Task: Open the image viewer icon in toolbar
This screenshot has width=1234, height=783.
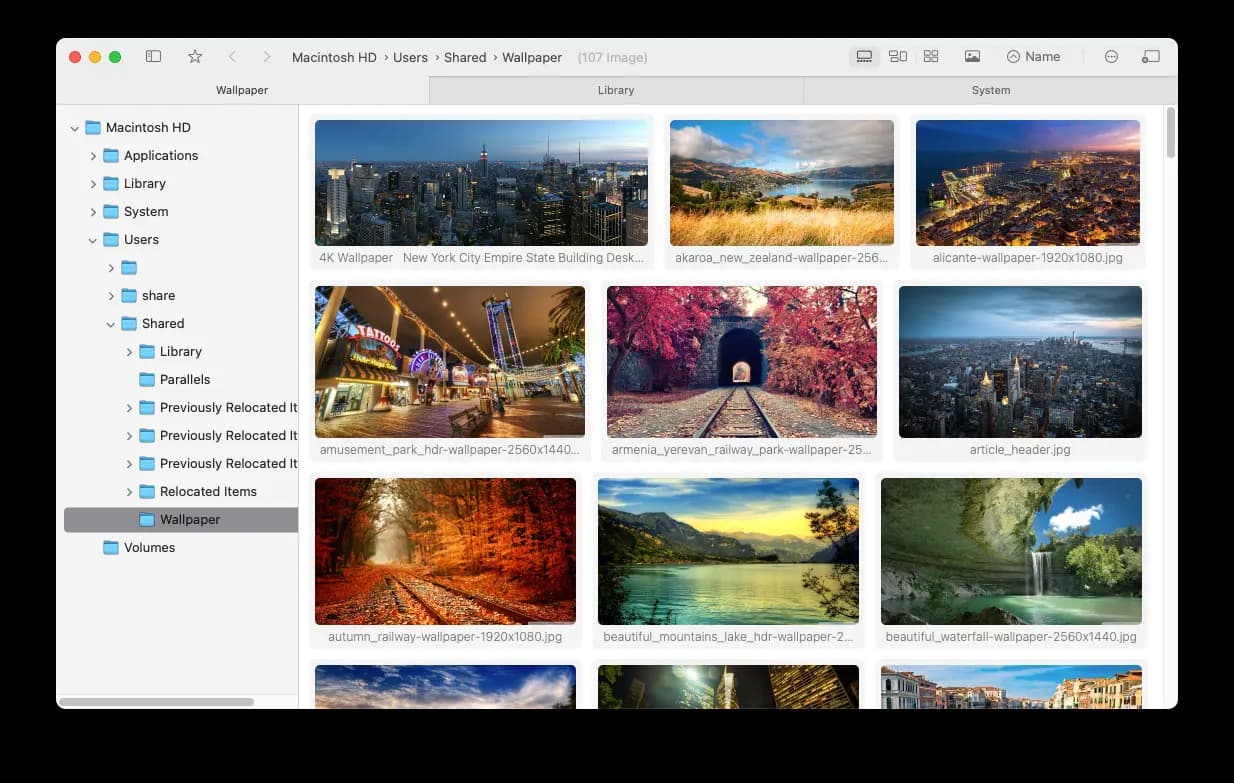Action: click(x=972, y=57)
